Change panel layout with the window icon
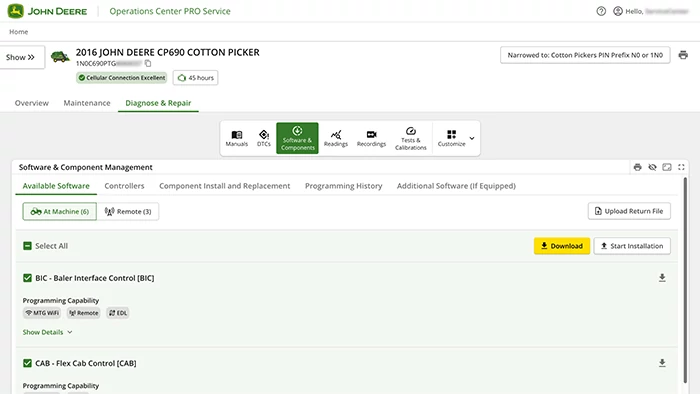Viewport: 700px width, 394px height. pyautogui.click(x=667, y=167)
